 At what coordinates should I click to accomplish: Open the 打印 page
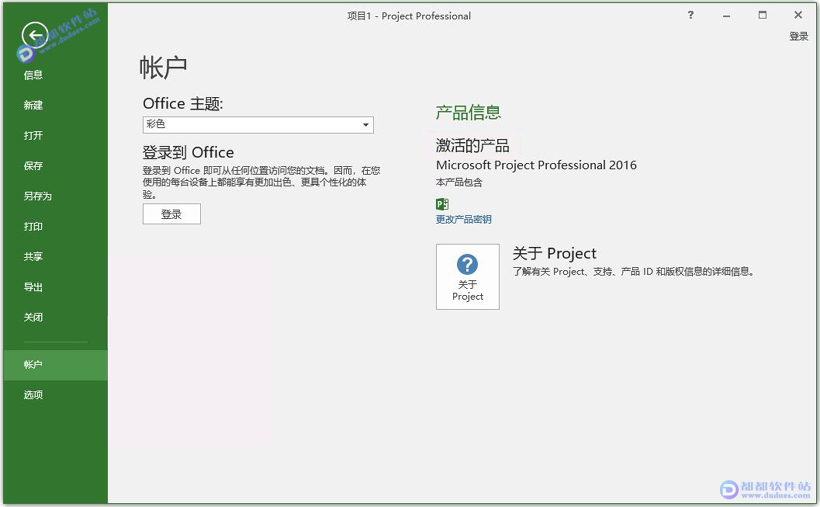point(33,227)
